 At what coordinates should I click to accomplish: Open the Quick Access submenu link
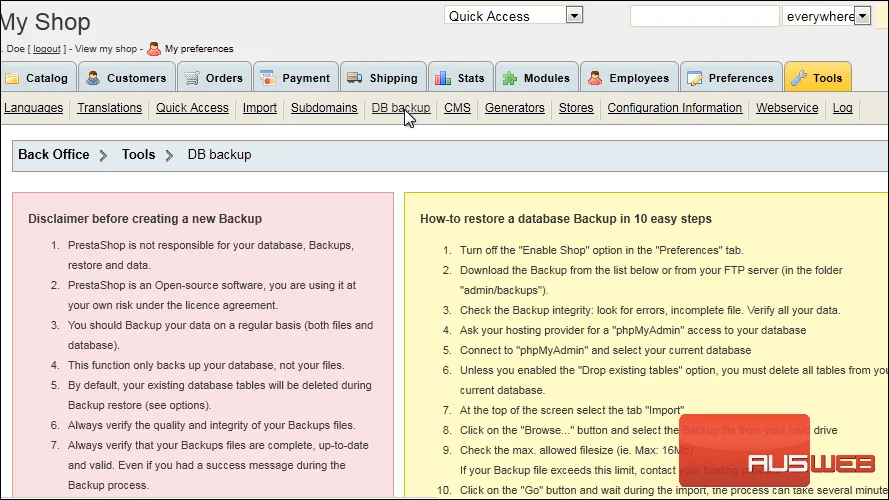[x=192, y=108]
